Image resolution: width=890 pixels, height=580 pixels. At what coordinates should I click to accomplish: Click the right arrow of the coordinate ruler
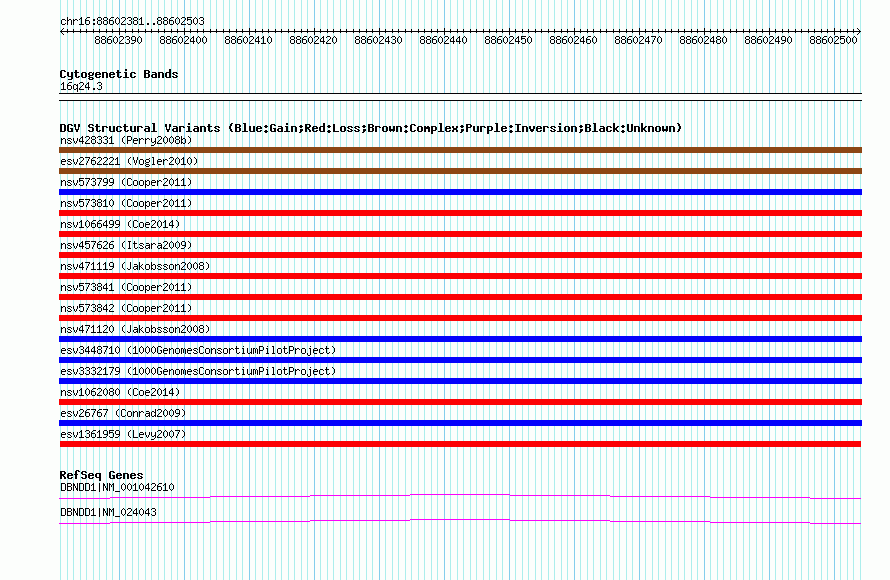859,31
